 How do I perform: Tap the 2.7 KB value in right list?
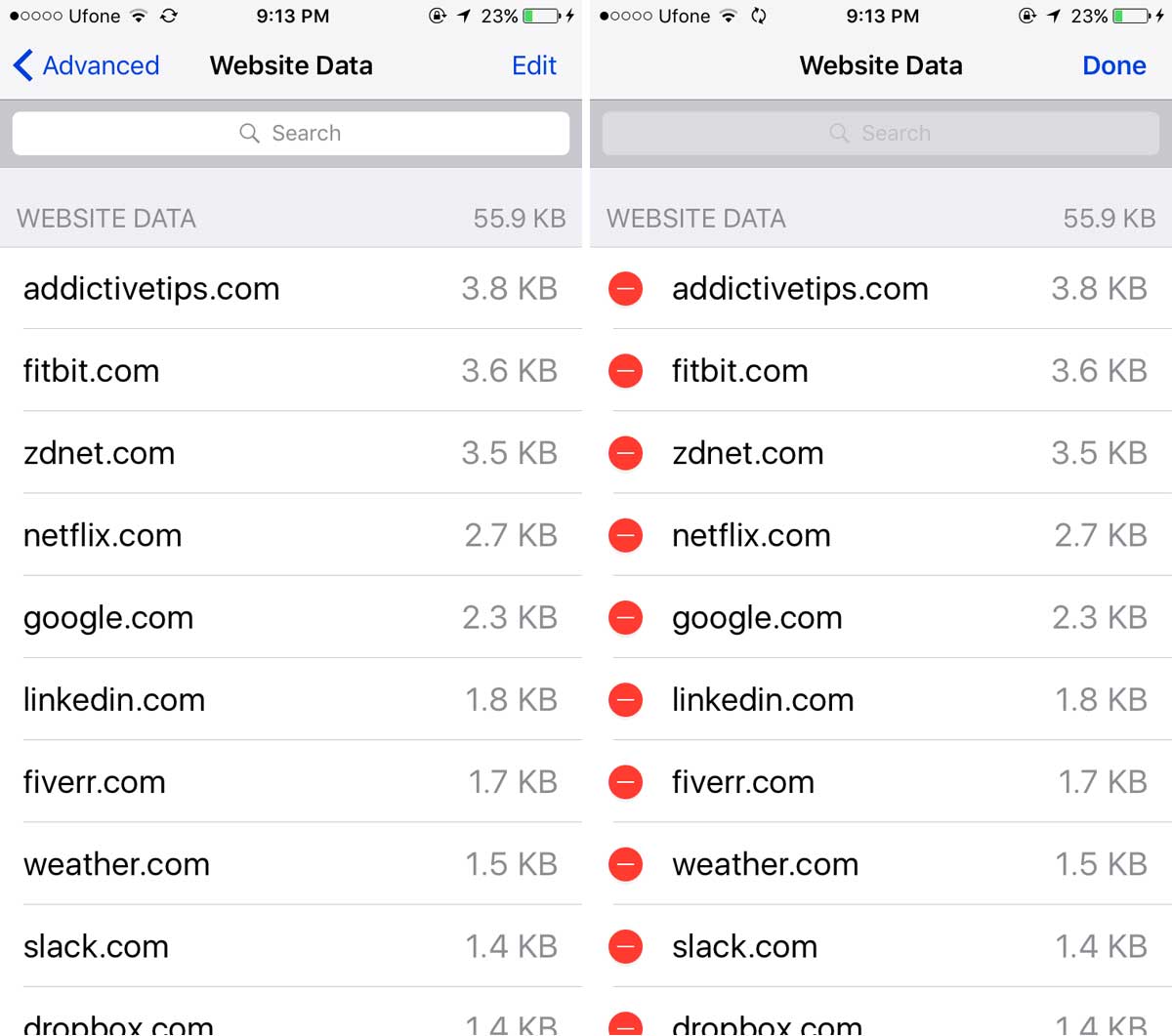click(1101, 535)
